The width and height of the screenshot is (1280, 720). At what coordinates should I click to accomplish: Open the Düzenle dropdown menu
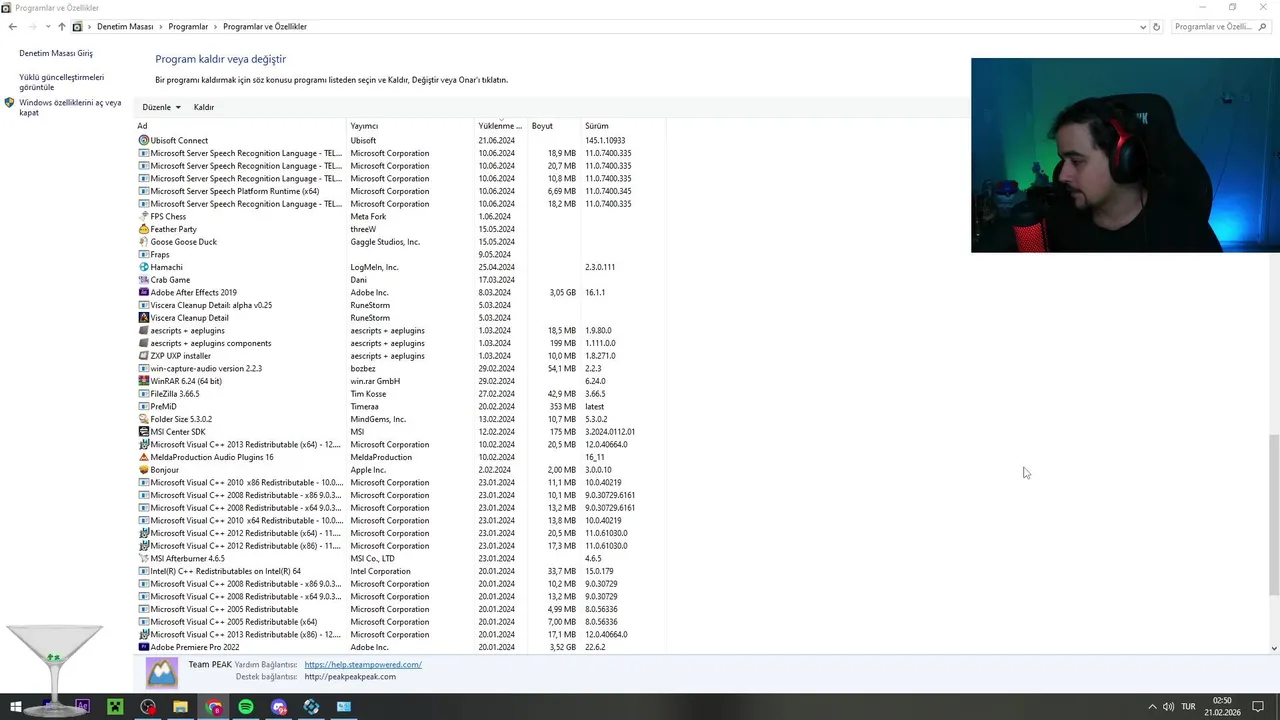161,107
